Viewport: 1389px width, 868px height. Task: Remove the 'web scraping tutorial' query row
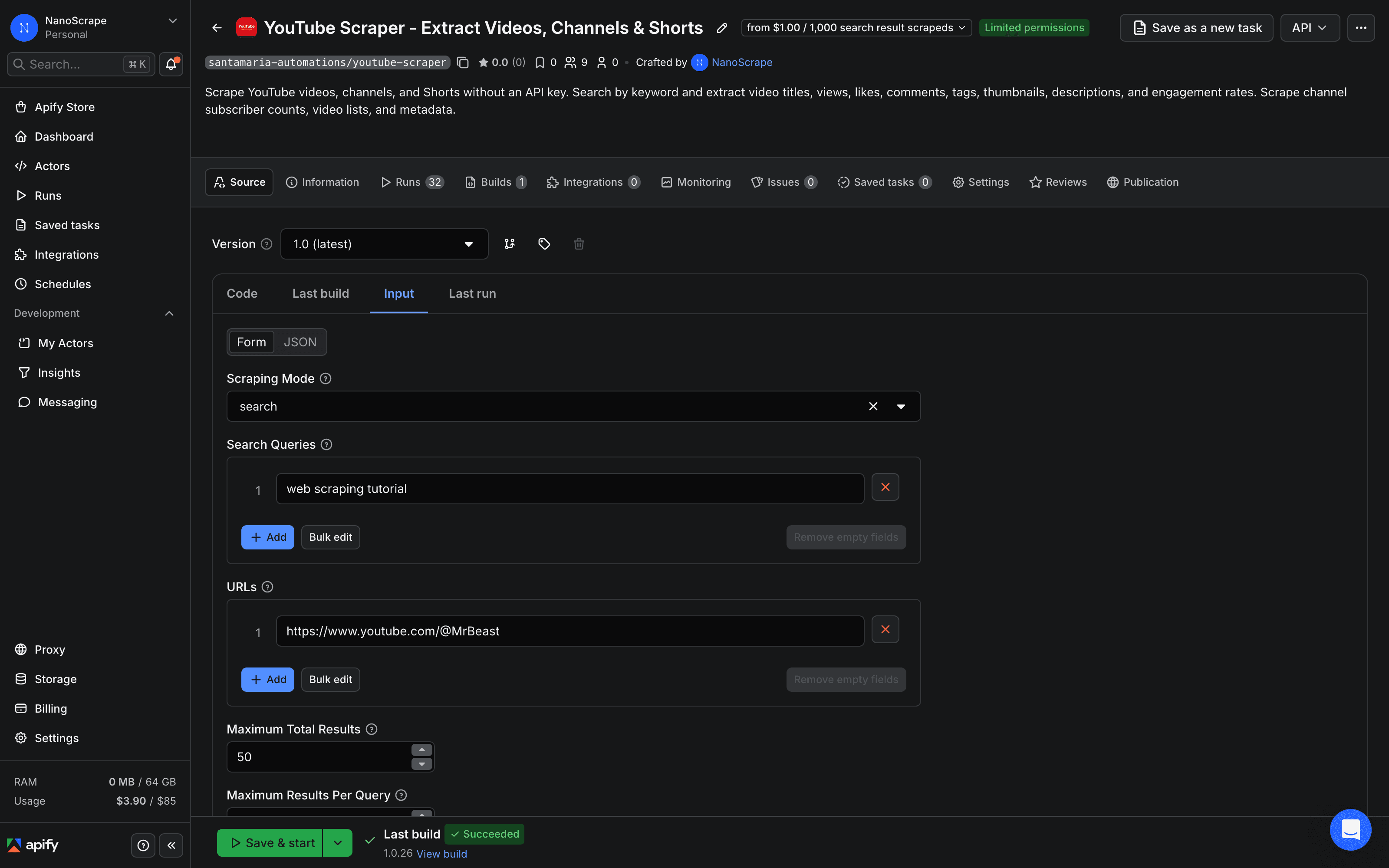click(885, 487)
